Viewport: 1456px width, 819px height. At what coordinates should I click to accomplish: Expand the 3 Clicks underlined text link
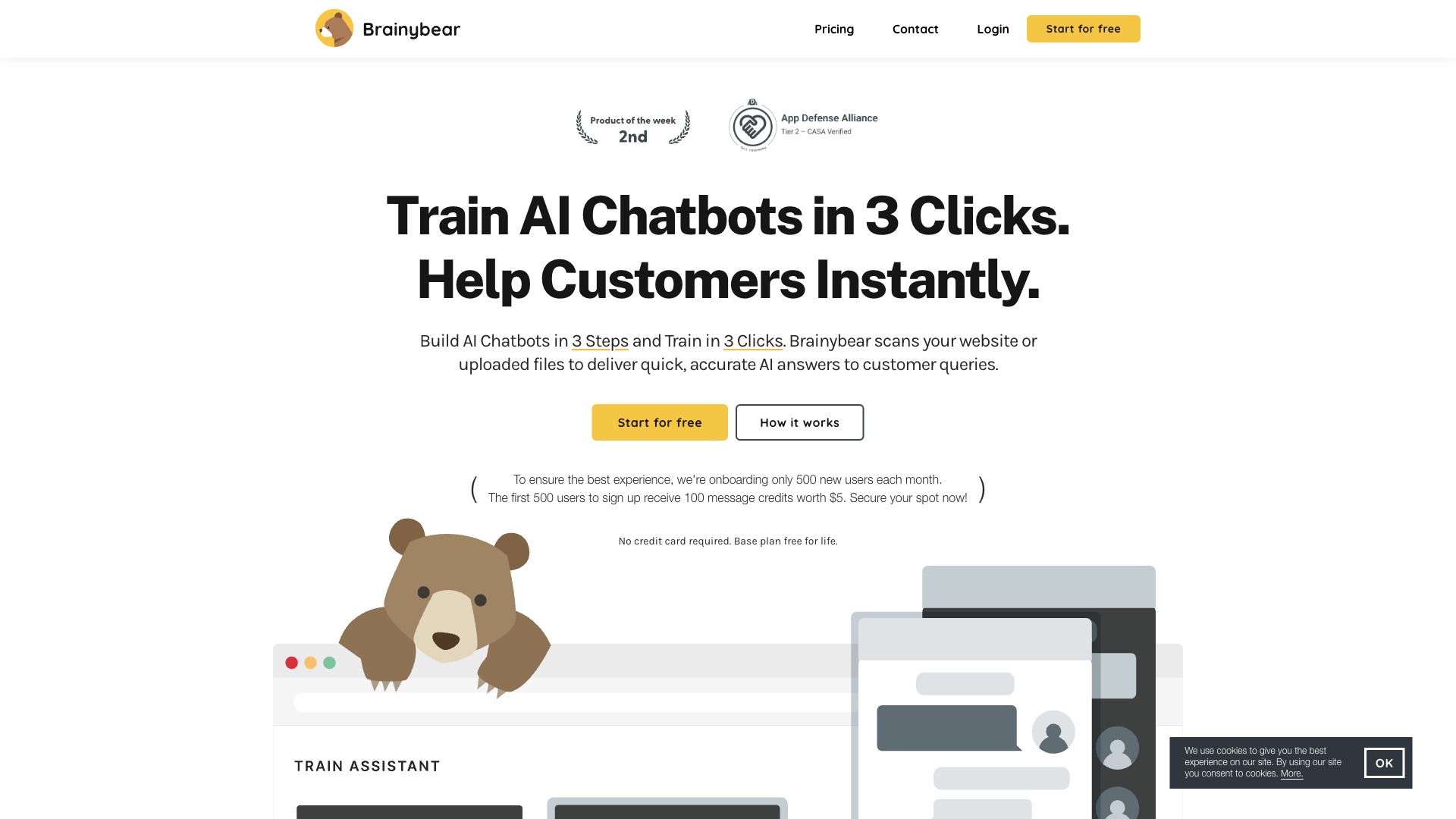click(x=753, y=340)
